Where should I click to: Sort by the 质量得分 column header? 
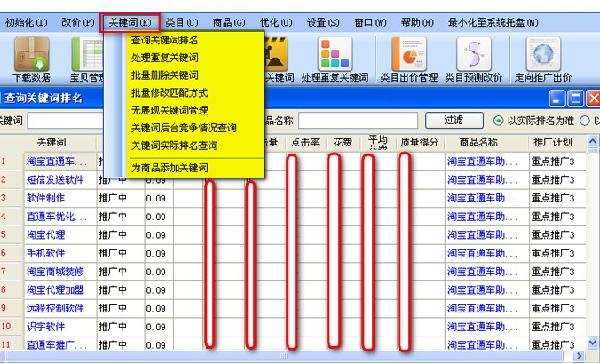[x=419, y=143]
